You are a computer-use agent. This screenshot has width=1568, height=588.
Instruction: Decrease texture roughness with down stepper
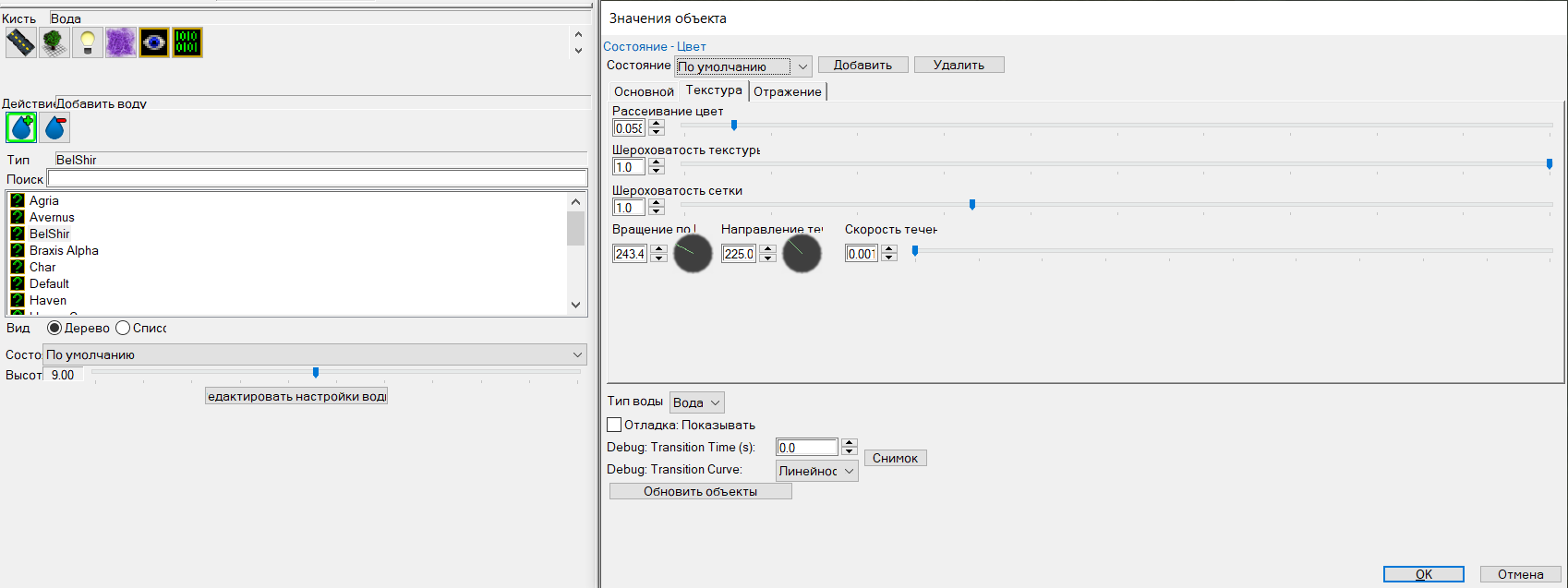[657, 171]
